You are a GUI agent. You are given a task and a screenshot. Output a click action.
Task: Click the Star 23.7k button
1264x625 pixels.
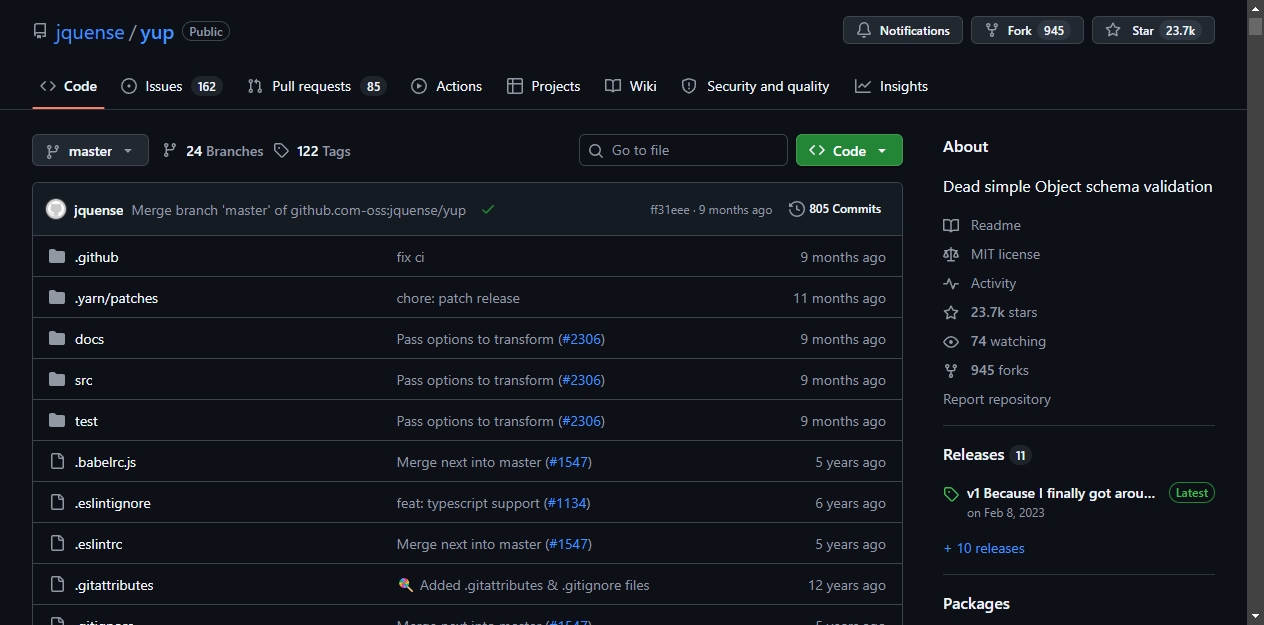(1153, 30)
